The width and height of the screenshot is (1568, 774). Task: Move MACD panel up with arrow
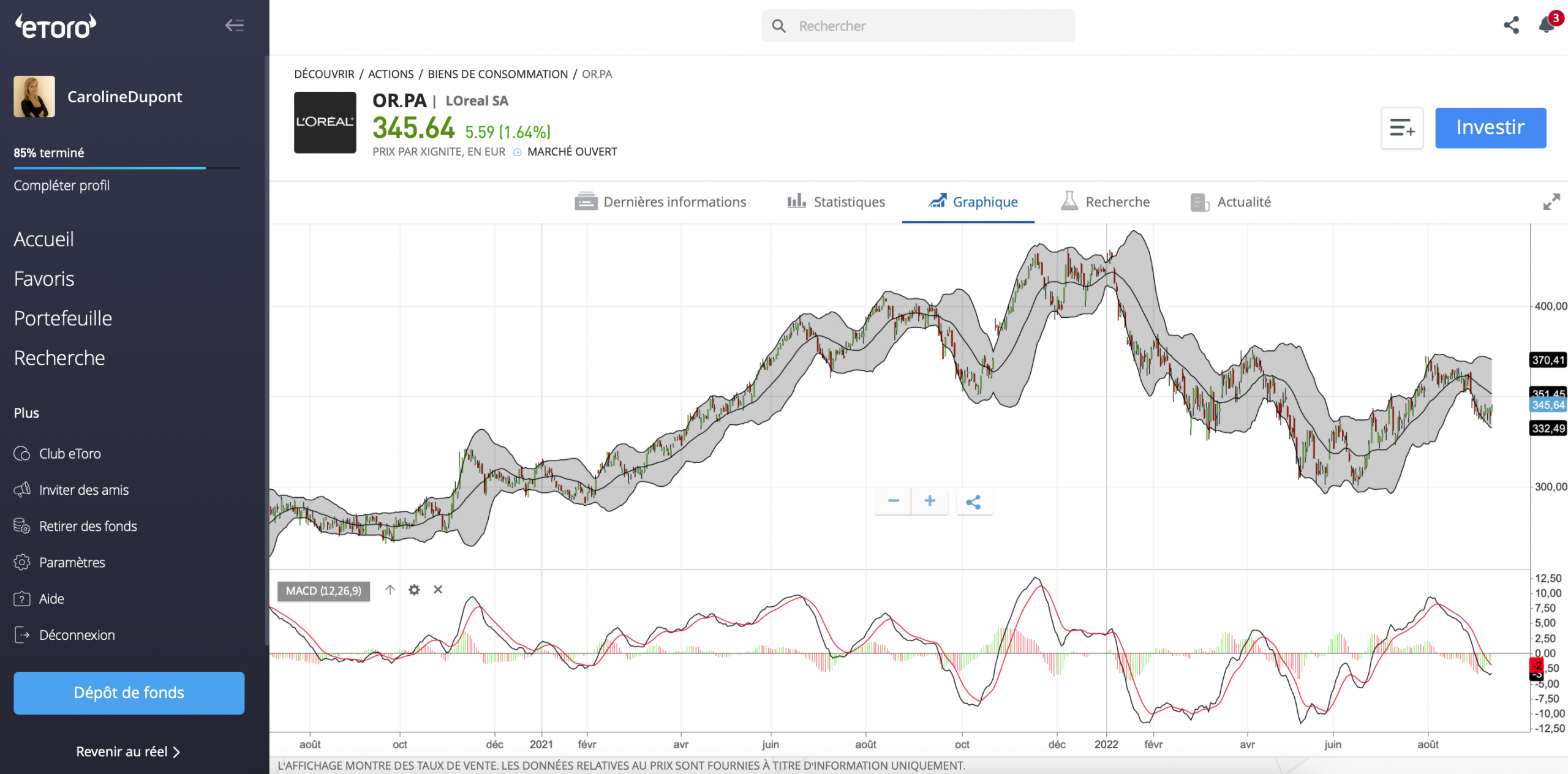(x=390, y=590)
